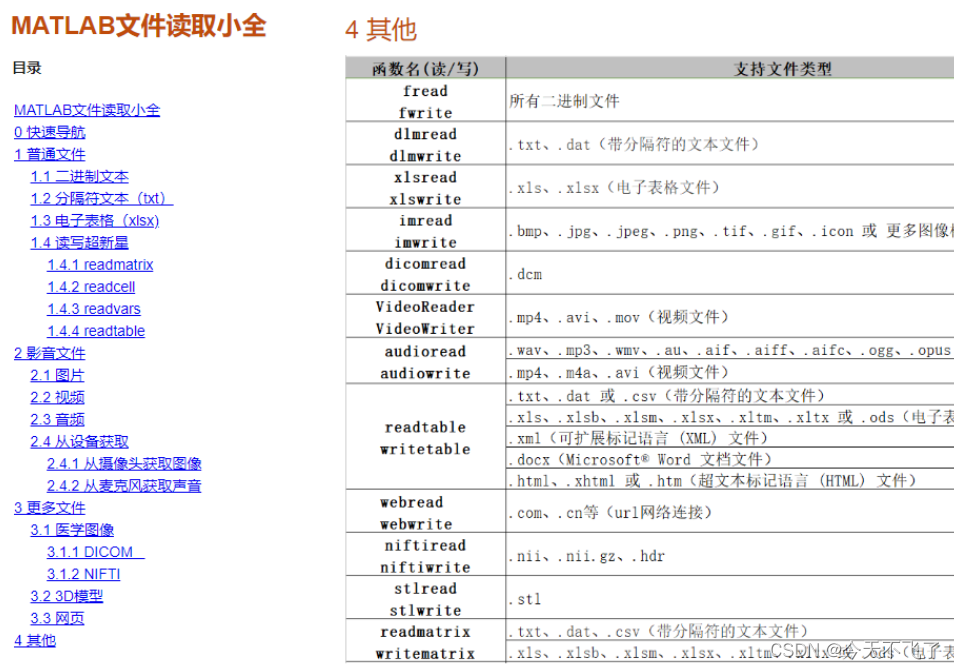
Task: Select the webwrite function name
Action: coord(416,524)
